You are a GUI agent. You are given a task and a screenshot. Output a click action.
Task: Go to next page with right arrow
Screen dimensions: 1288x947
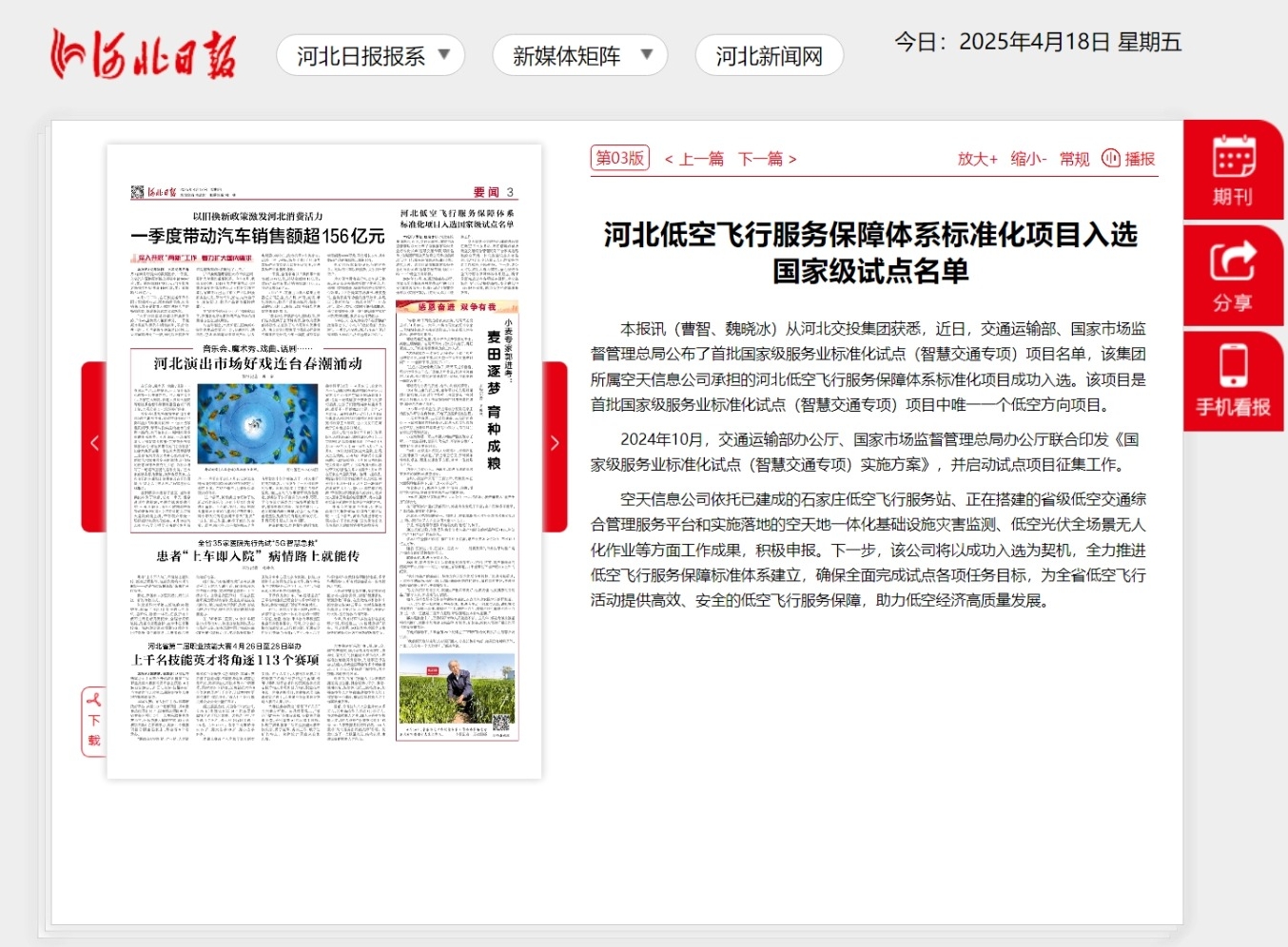tap(555, 443)
